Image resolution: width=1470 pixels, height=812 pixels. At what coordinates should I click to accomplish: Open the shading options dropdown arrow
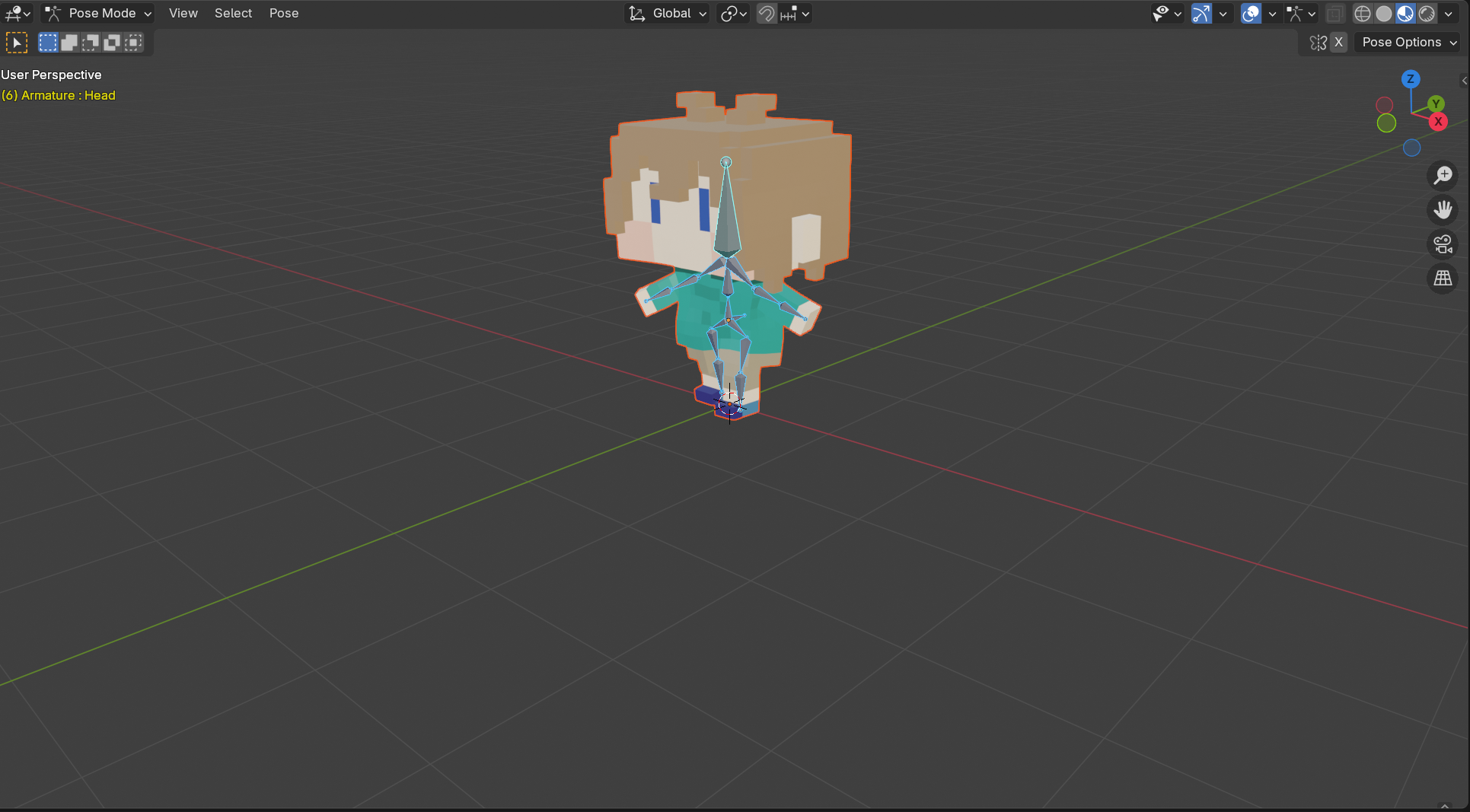point(1449,13)
